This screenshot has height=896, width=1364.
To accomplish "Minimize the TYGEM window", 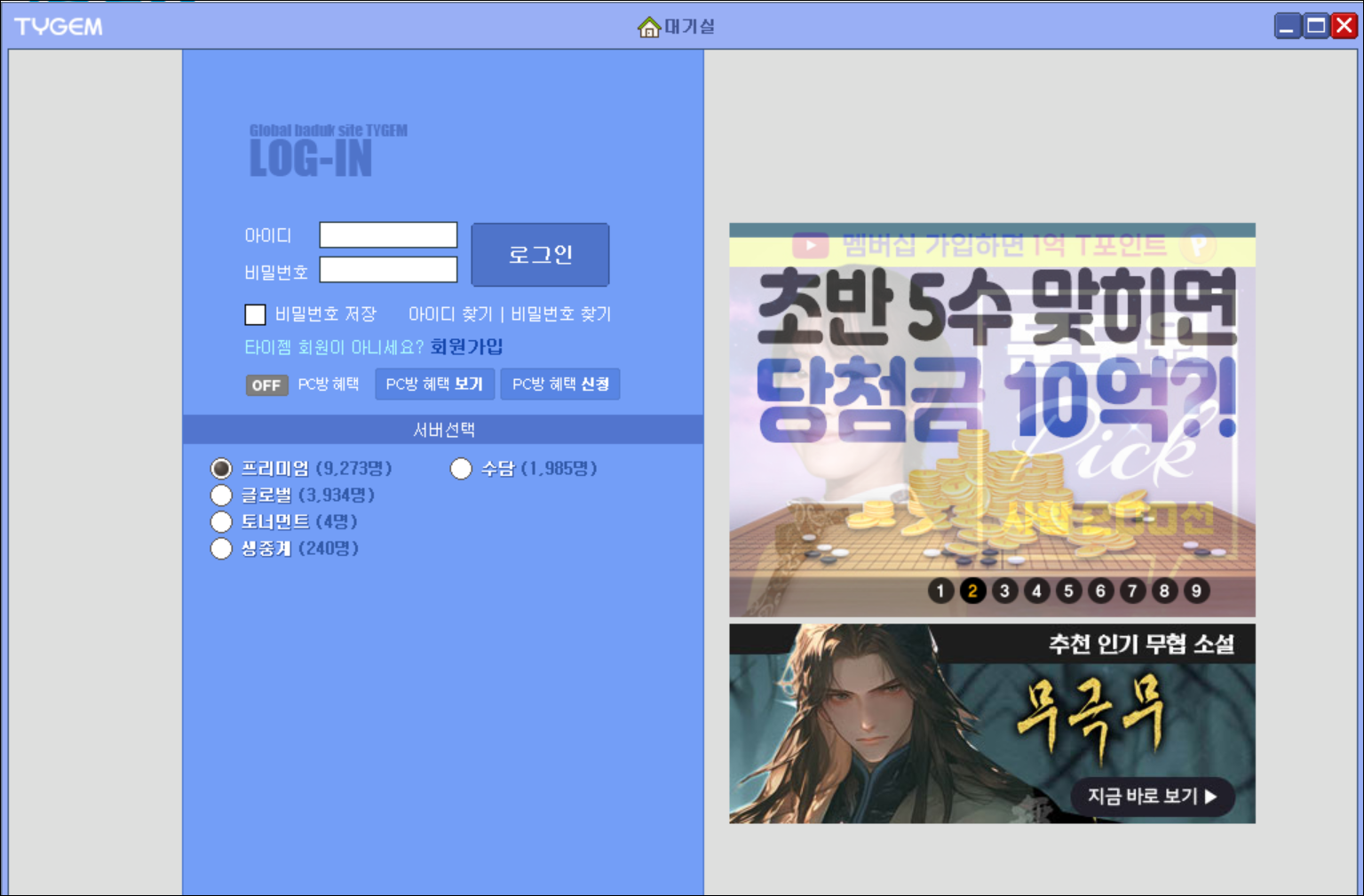I will [x=1288, y=27].
